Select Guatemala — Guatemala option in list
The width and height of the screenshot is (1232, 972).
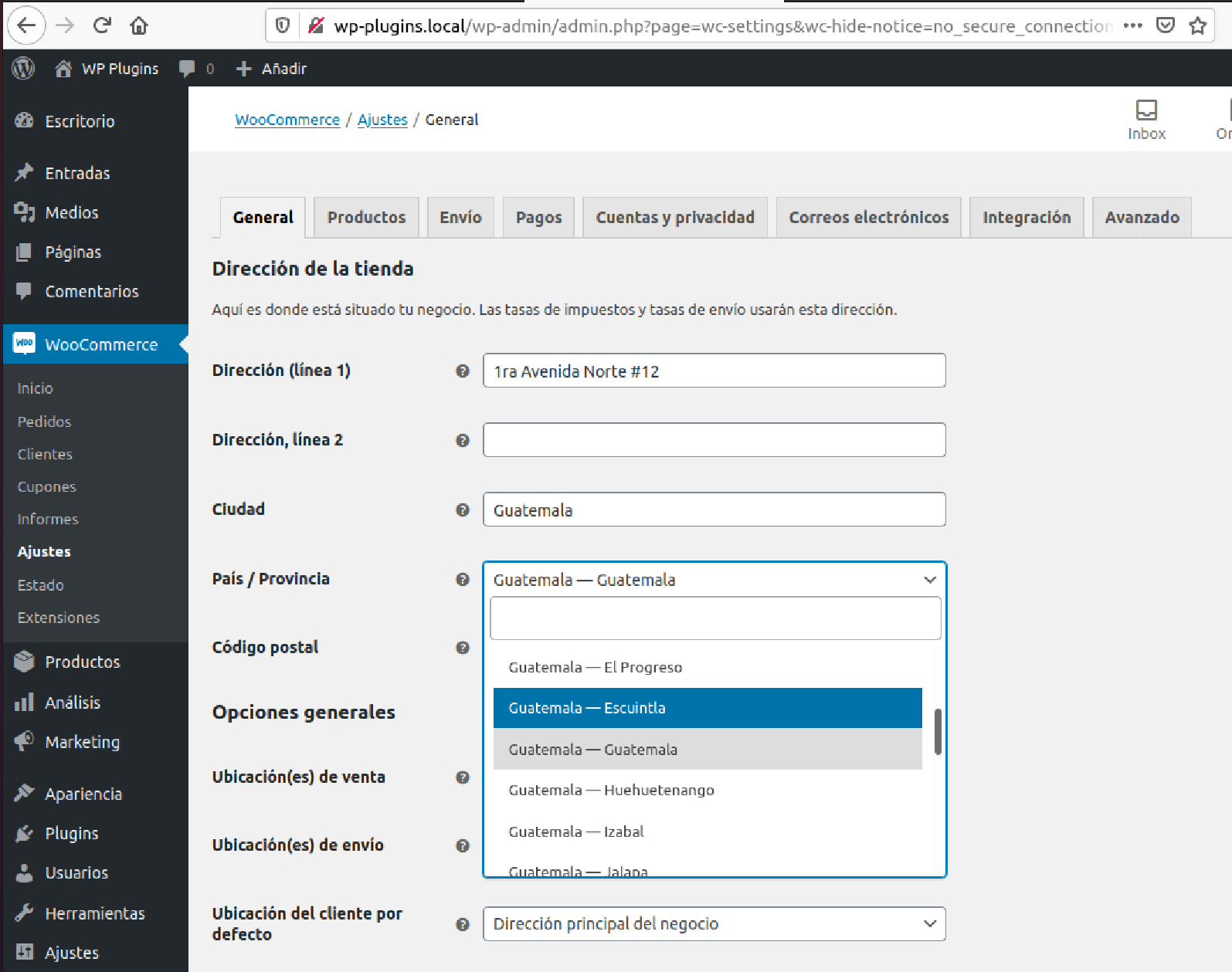(708, 749)
